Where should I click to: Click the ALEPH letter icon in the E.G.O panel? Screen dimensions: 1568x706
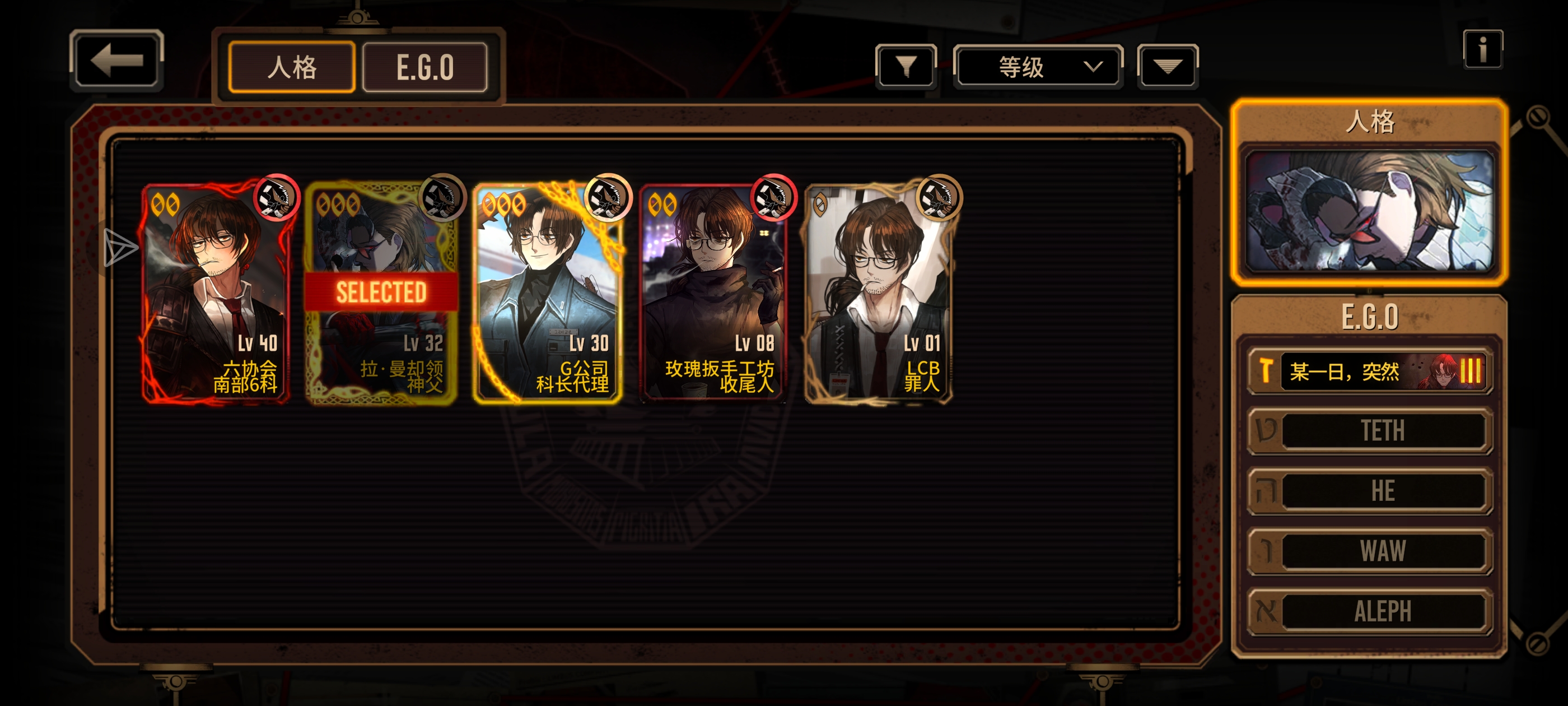click(1267, 610)
